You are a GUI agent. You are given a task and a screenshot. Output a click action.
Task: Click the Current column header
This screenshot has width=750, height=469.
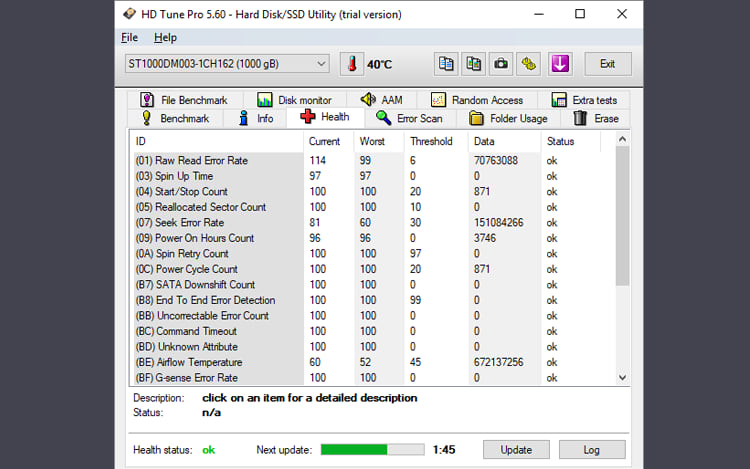[329, 142]
